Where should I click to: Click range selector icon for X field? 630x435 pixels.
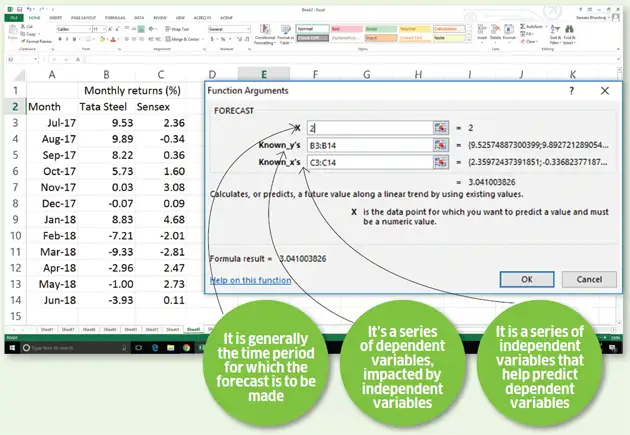coord(440,128)
